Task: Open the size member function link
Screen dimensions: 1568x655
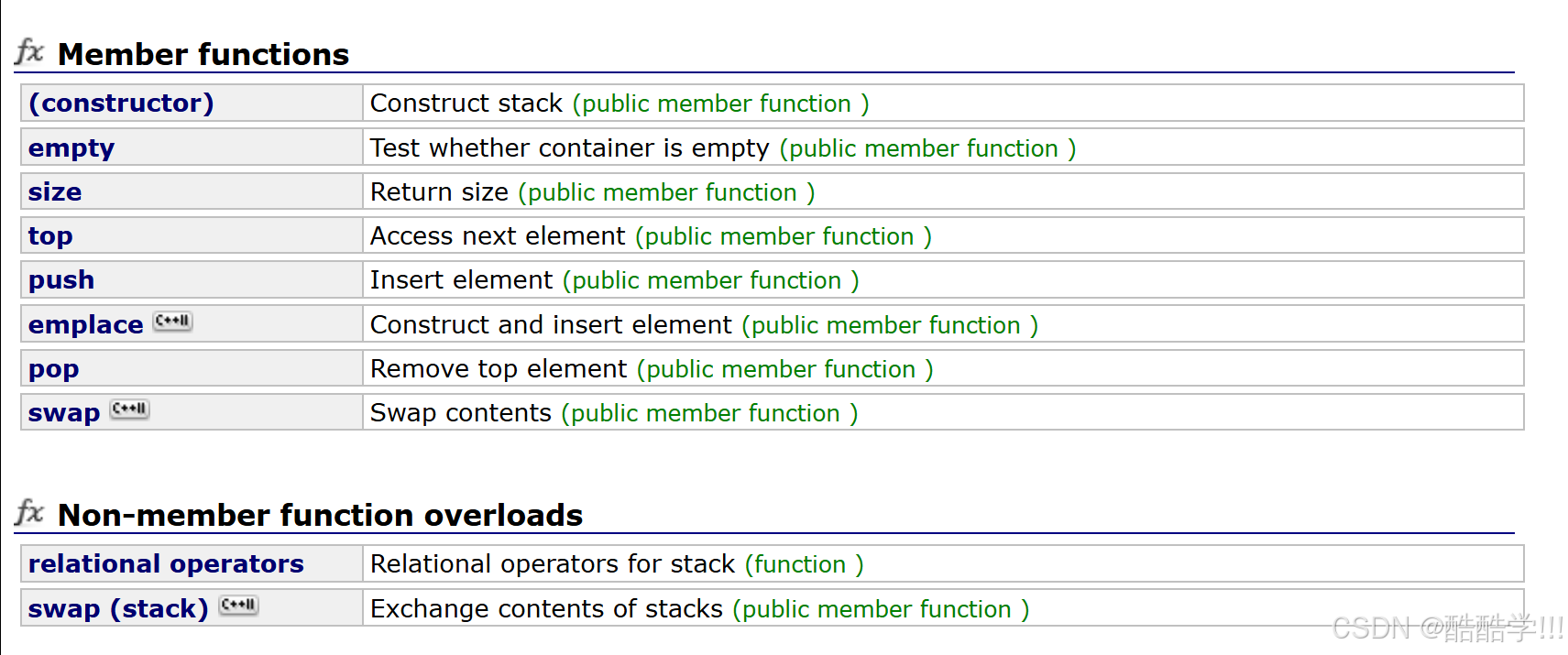Action: point(55,191)
